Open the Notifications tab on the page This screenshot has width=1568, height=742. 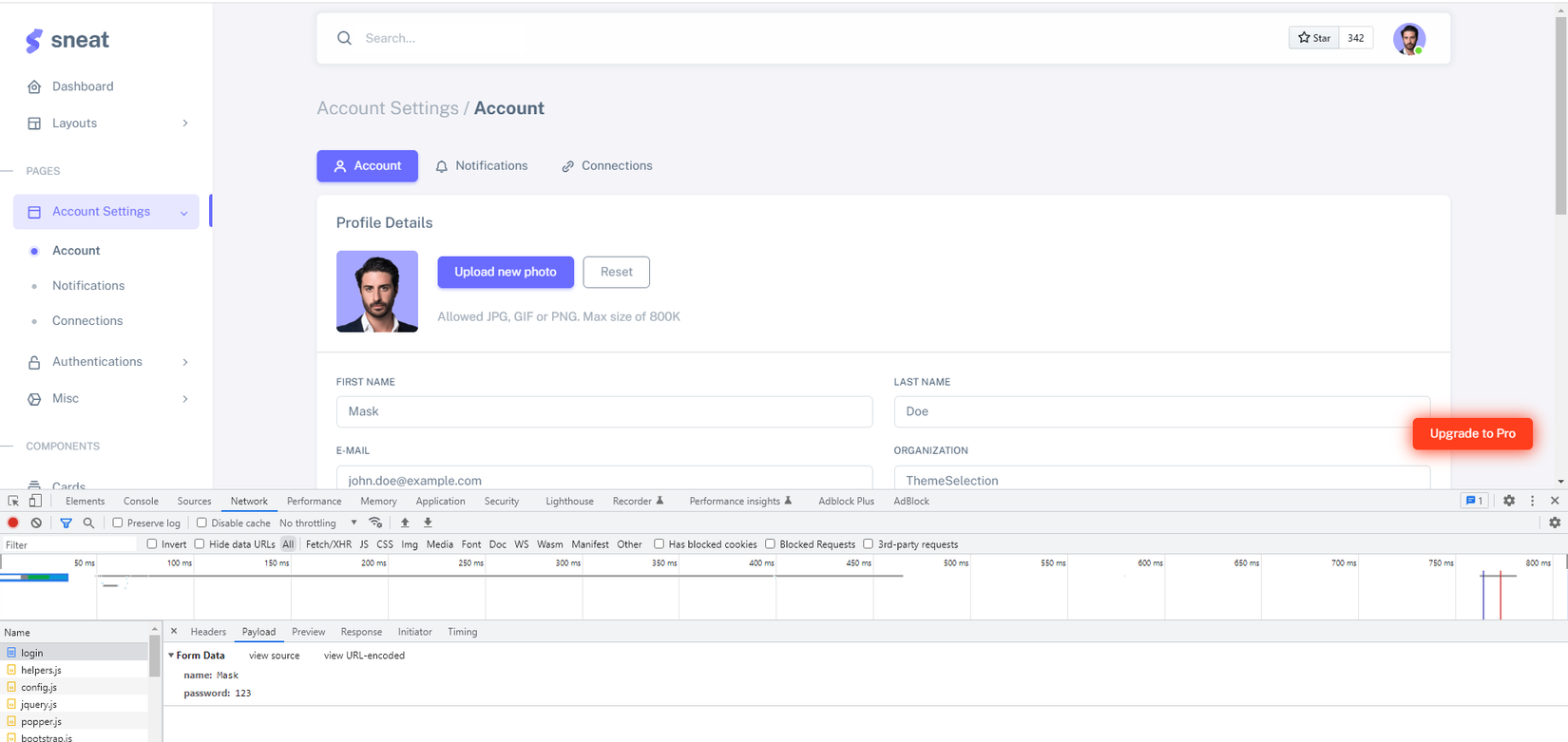[481, 165]
